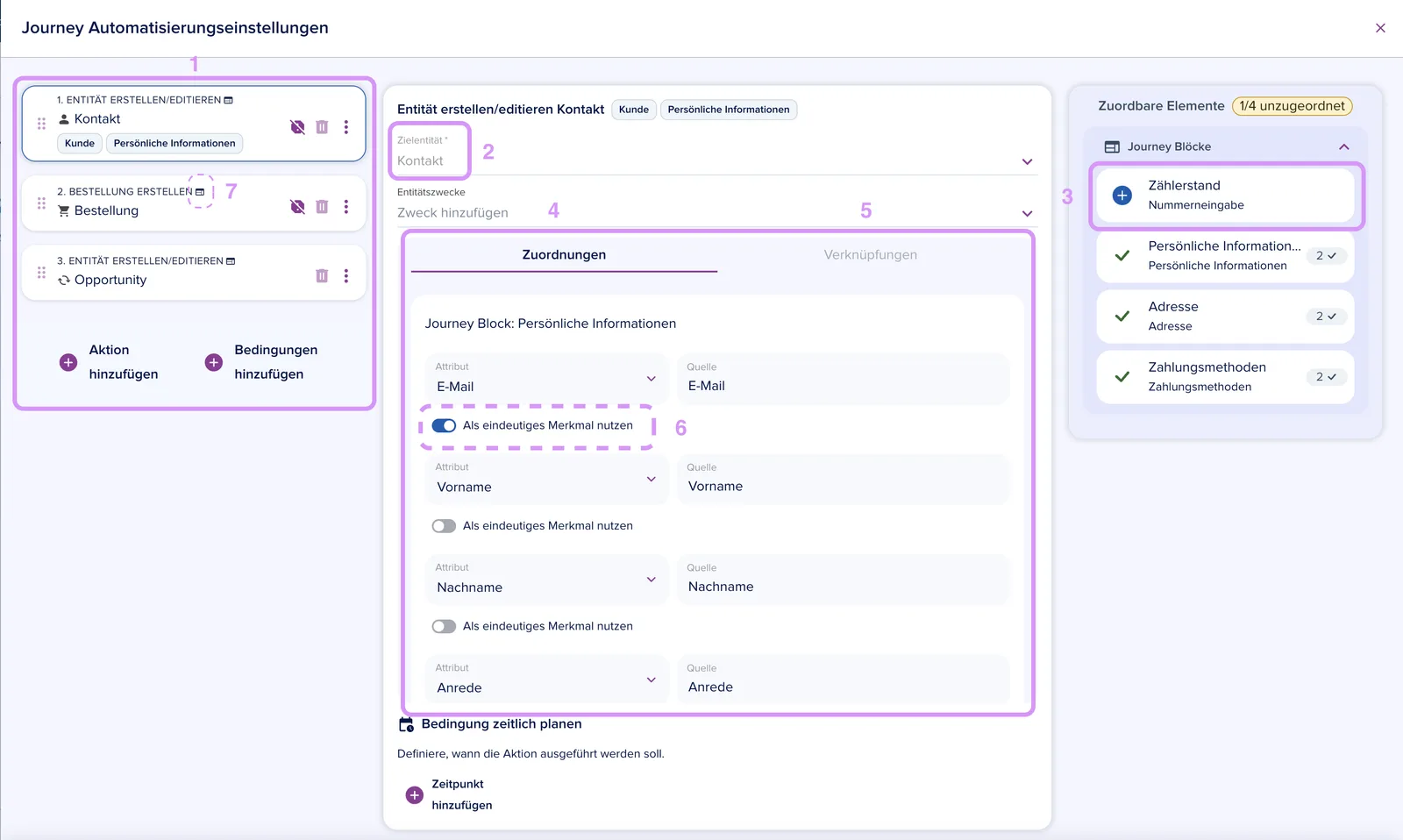Image resolution: width=1403 pixels, height=840 pixels.
Task: Click checkmark icon of Persönliche Informationen block
Action: 1122,256
